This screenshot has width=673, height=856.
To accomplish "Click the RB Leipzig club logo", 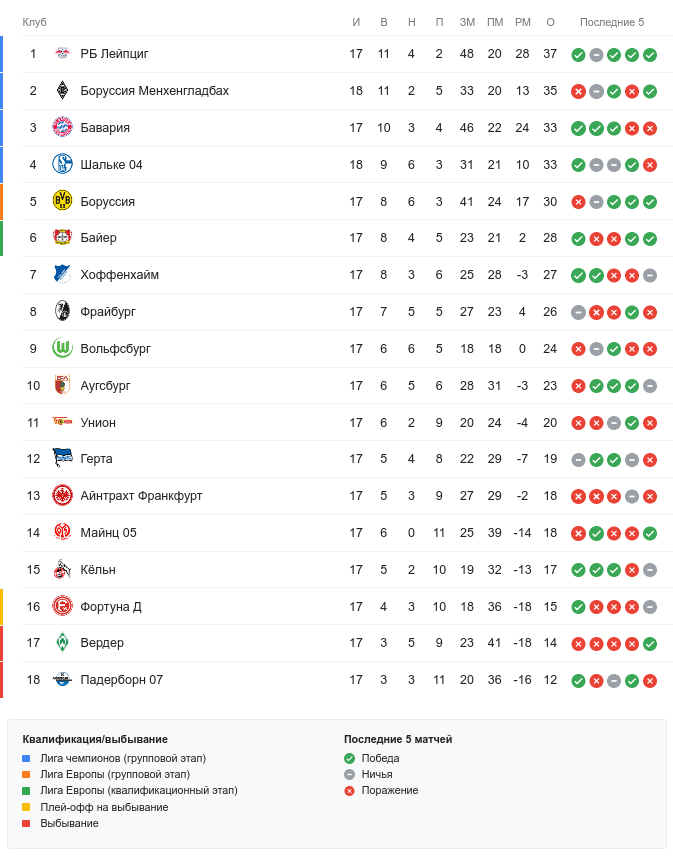I will coord(63,54).
